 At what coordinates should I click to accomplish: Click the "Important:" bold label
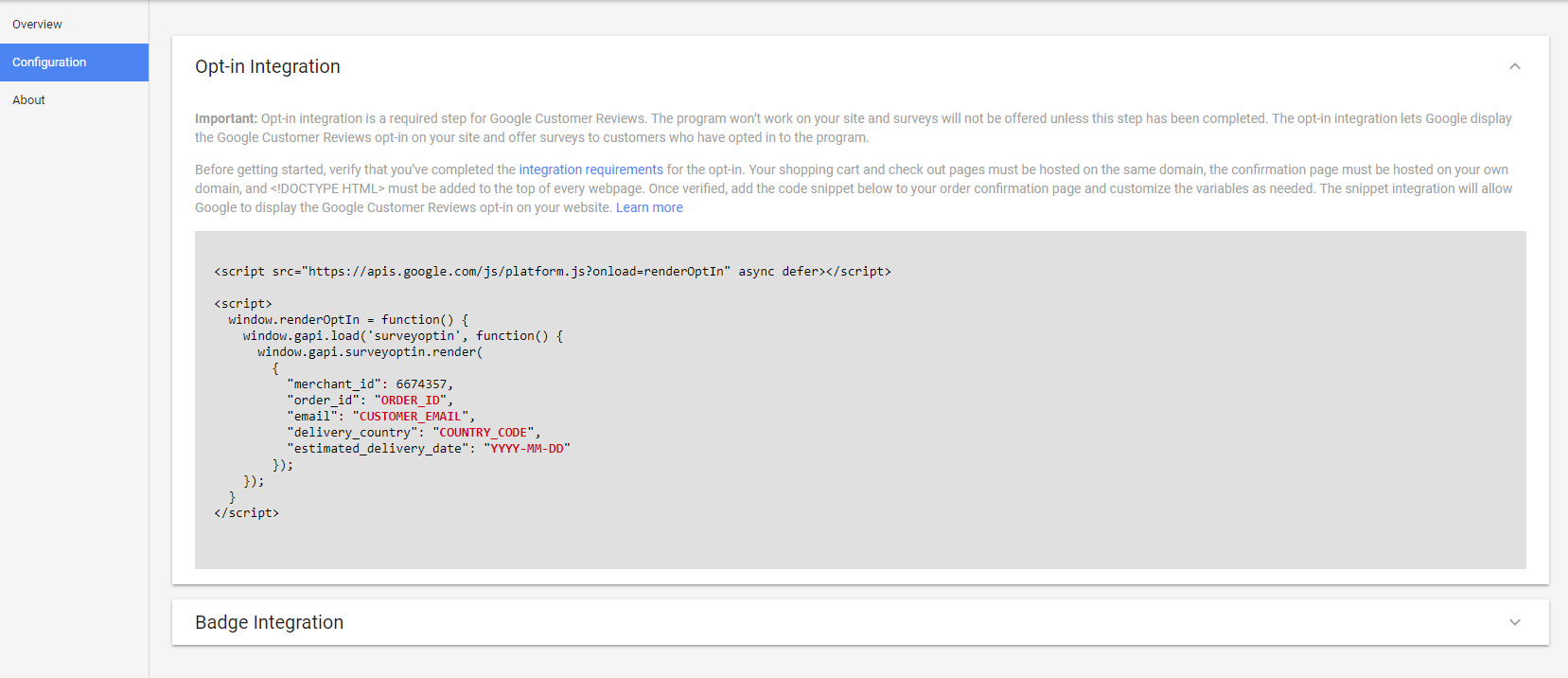[226, 118]
